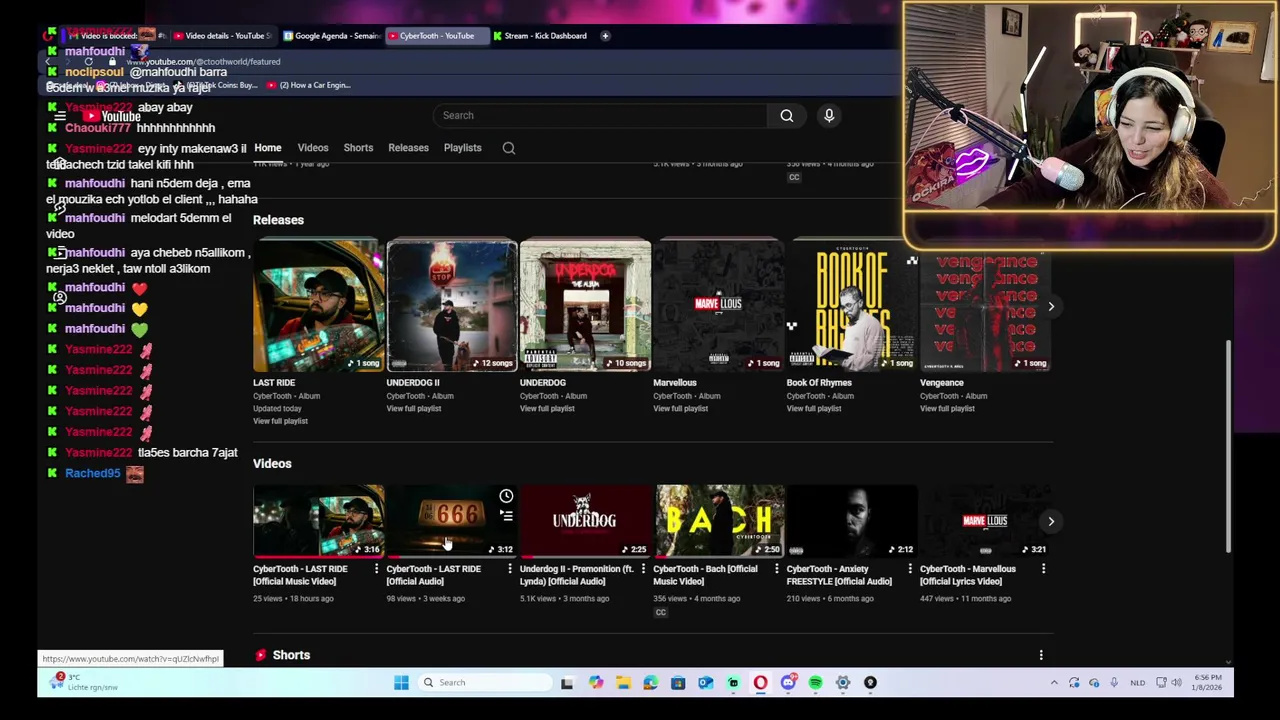Go back with the browser back arrow
This screenshot has height=720, width=1280.
point(48,62)
